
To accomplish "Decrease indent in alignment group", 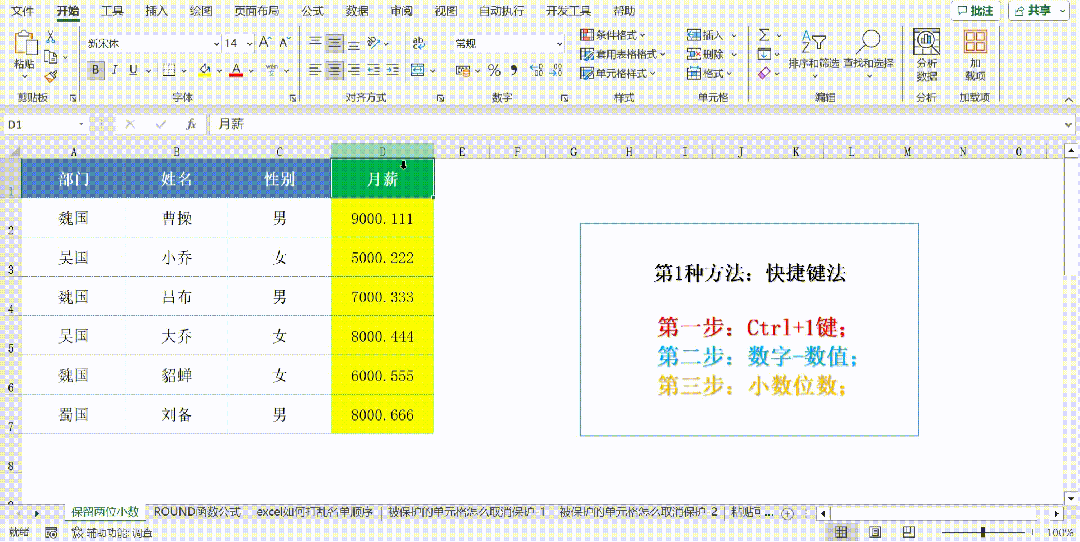I will tap(373, 70).
